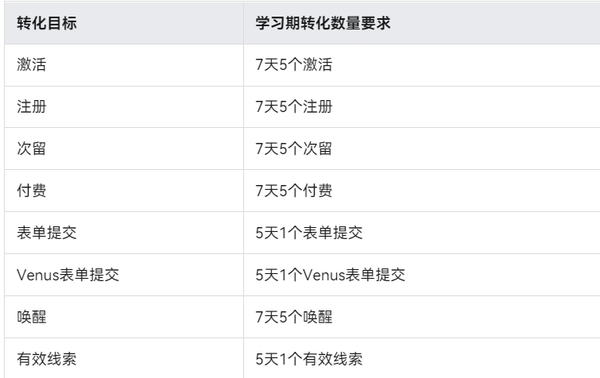This screenshot has width=600, height=378.
Task: Click empty space right of 7天5个付费
Action: coord(467,191)
